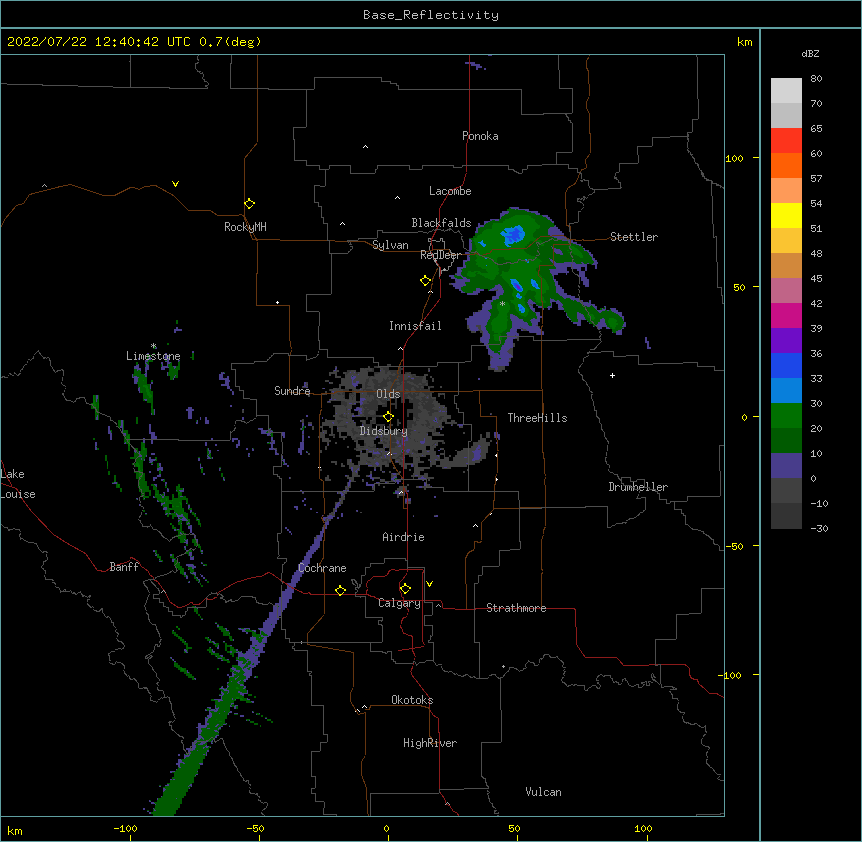Click the Cochrane town label

pyautogui.click(x=322, y=568)
